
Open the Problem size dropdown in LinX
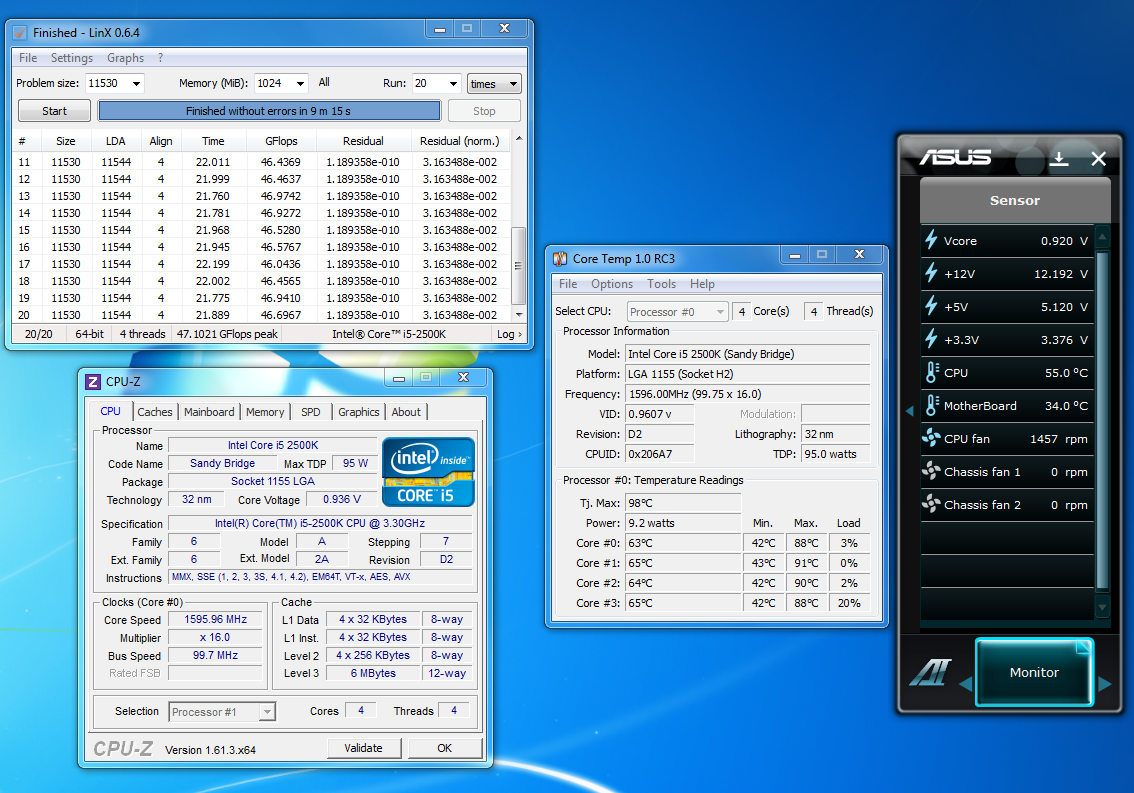click(x=136, y=83)
